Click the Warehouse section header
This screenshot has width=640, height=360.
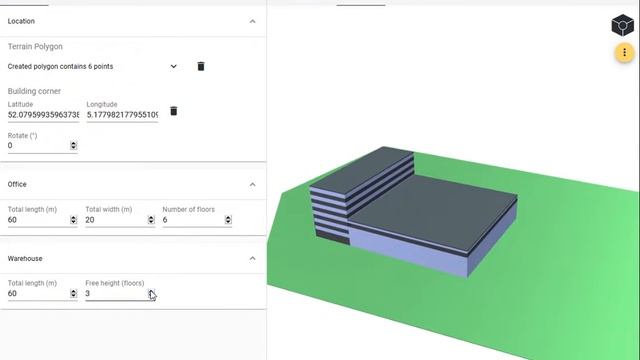133,258
